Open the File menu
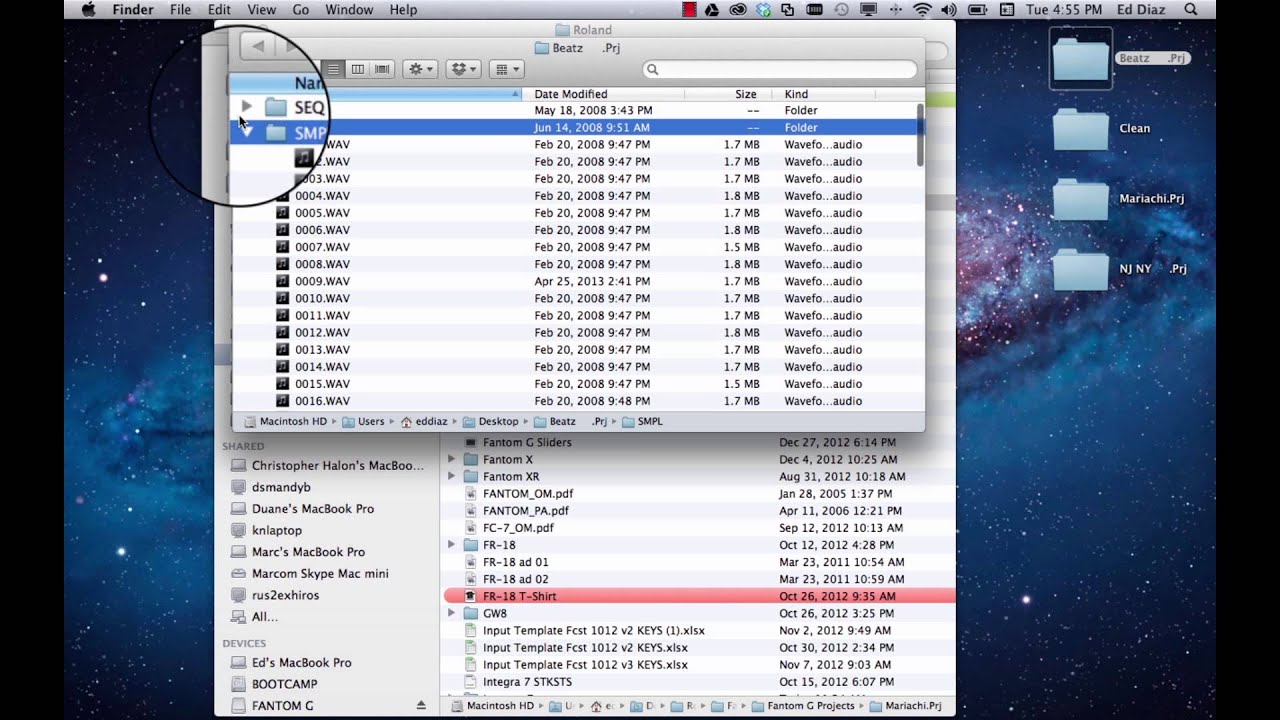The height and width of the screenshot is (720, 1280). [x=180, y=9]
